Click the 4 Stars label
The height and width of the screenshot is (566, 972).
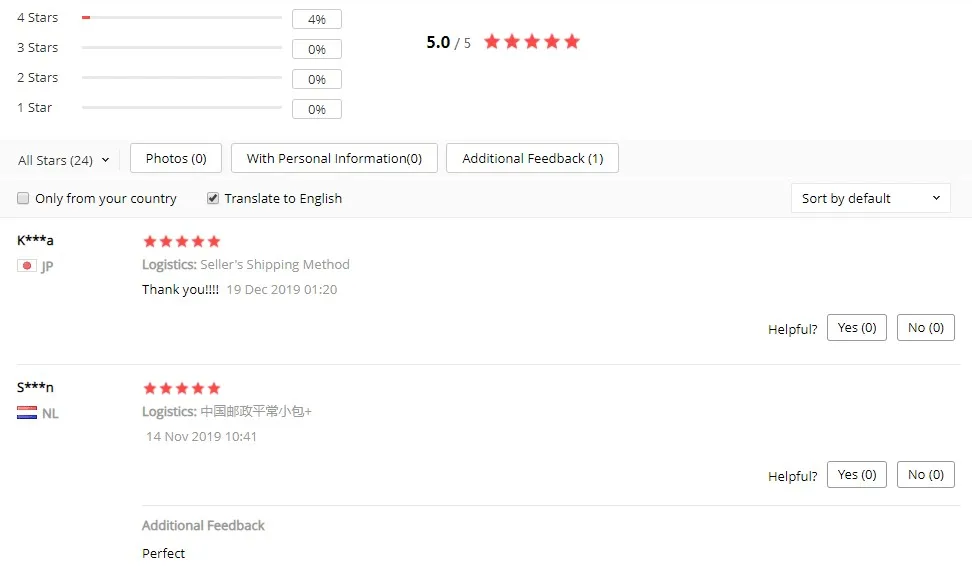pos(38,17)
